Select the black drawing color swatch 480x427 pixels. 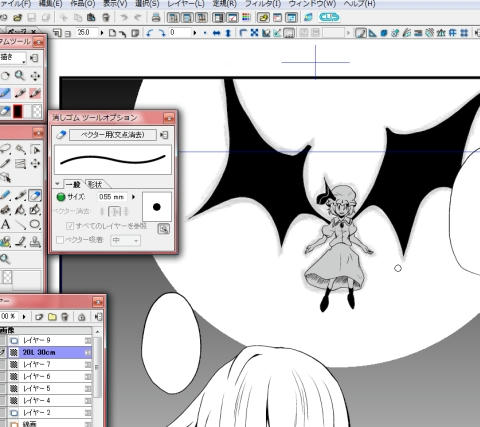pos(17,111)
